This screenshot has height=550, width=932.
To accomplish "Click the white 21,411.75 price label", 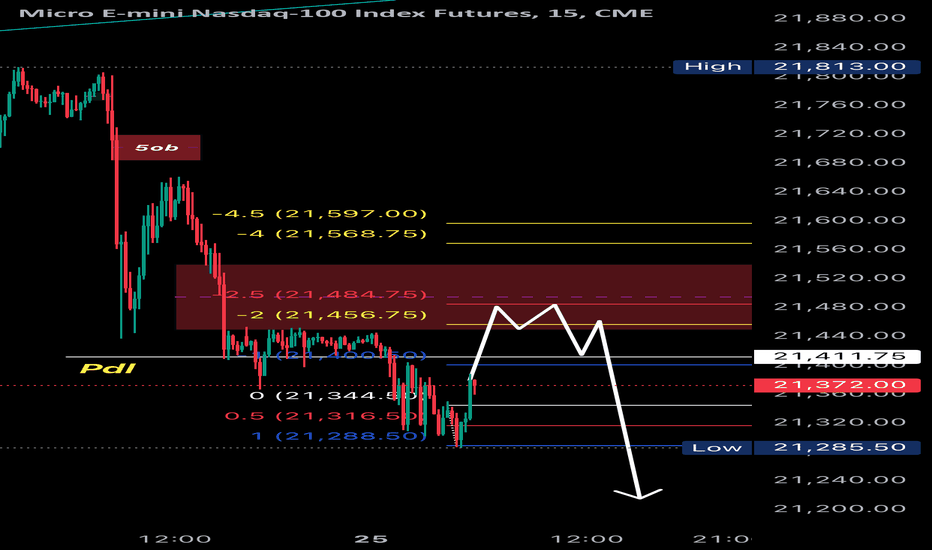I will coord(837,357).
